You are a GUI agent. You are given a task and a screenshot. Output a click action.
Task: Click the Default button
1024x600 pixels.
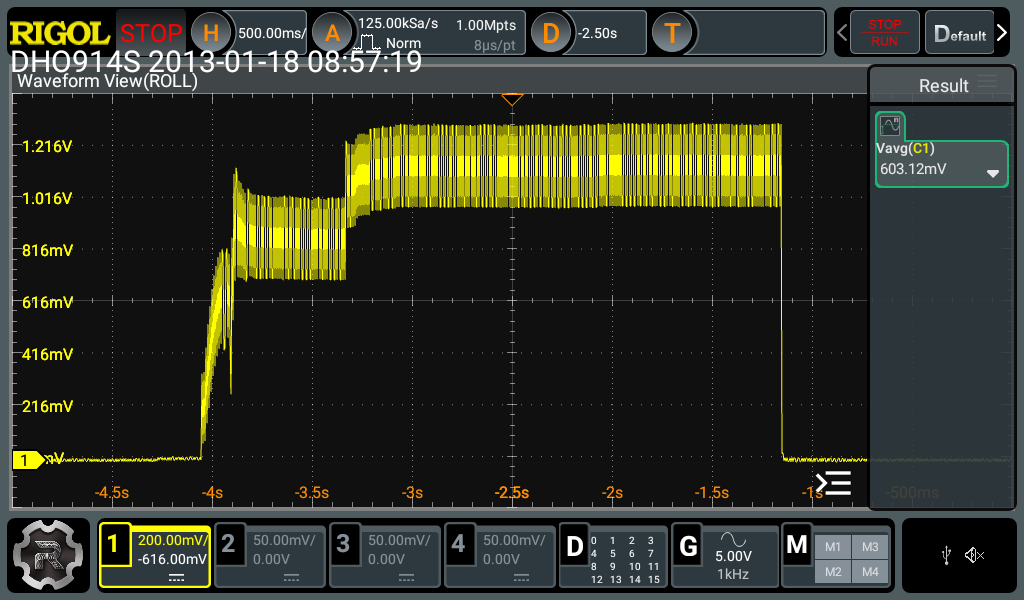point(959,33)
